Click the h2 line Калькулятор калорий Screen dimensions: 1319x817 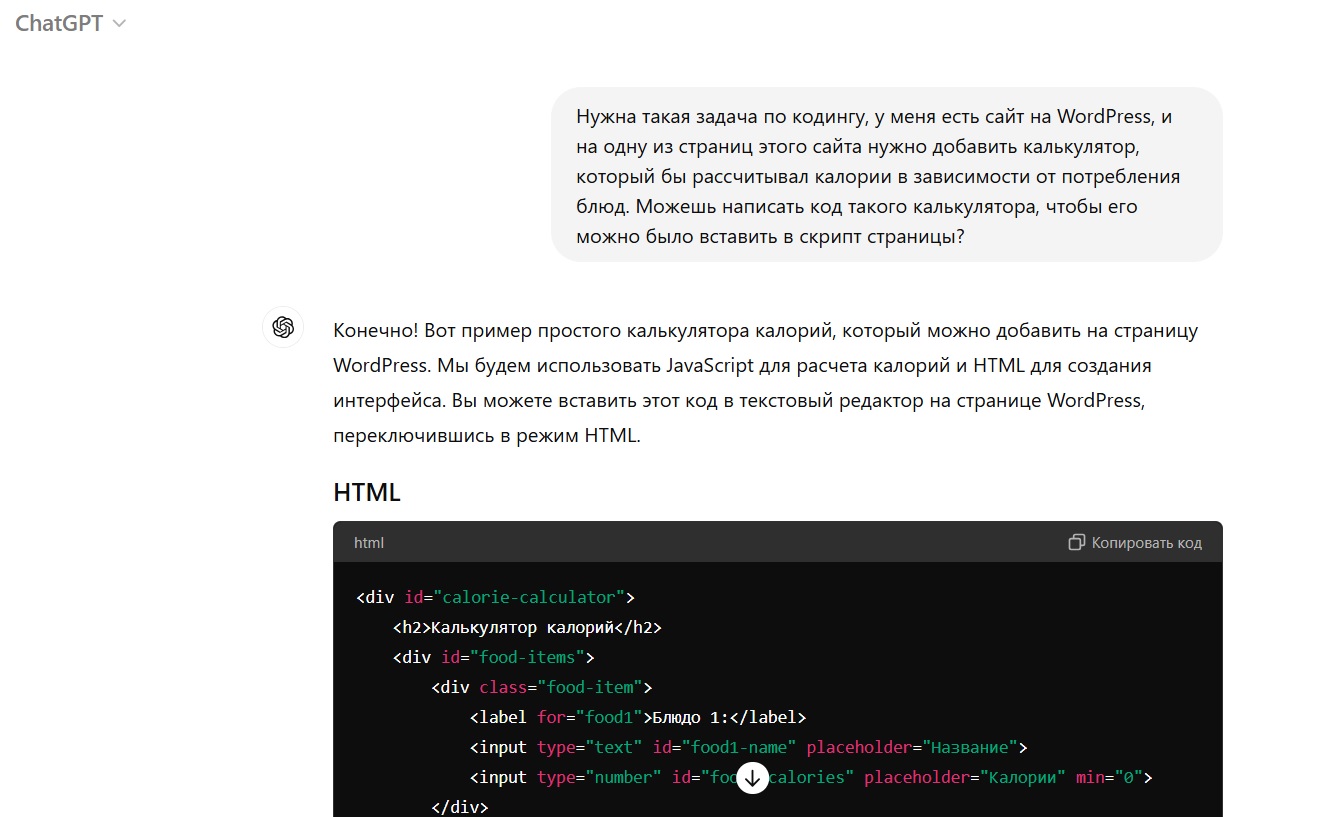click(x=528, y=627)
